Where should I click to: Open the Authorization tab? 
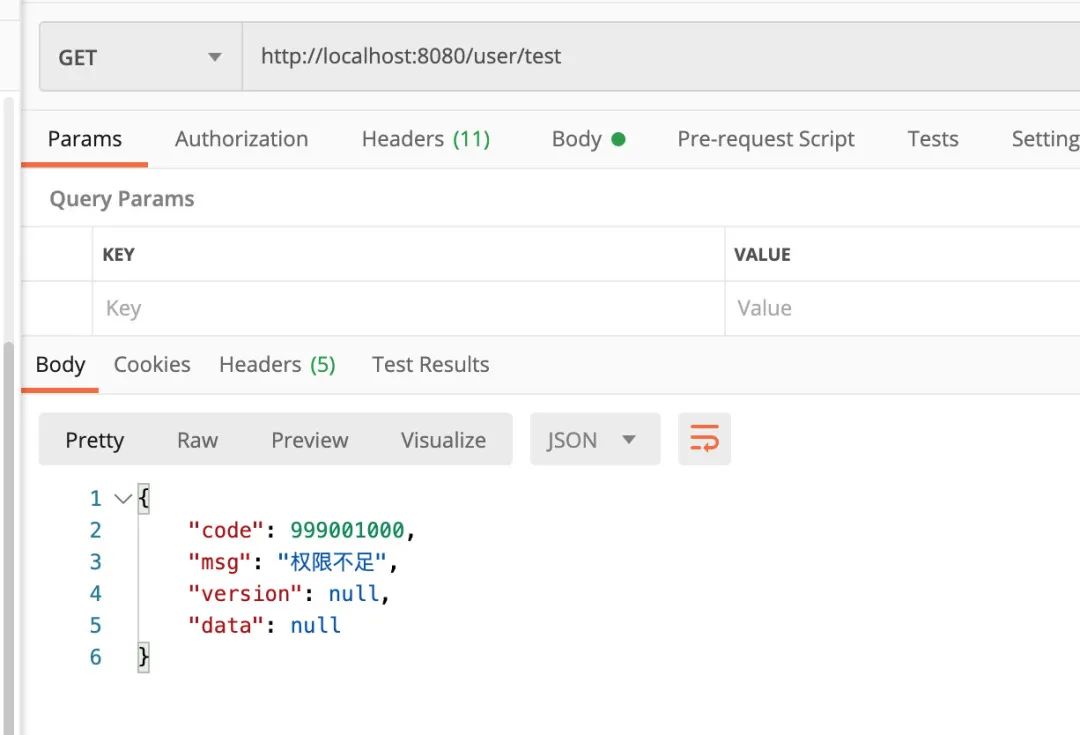pos(241,139)
